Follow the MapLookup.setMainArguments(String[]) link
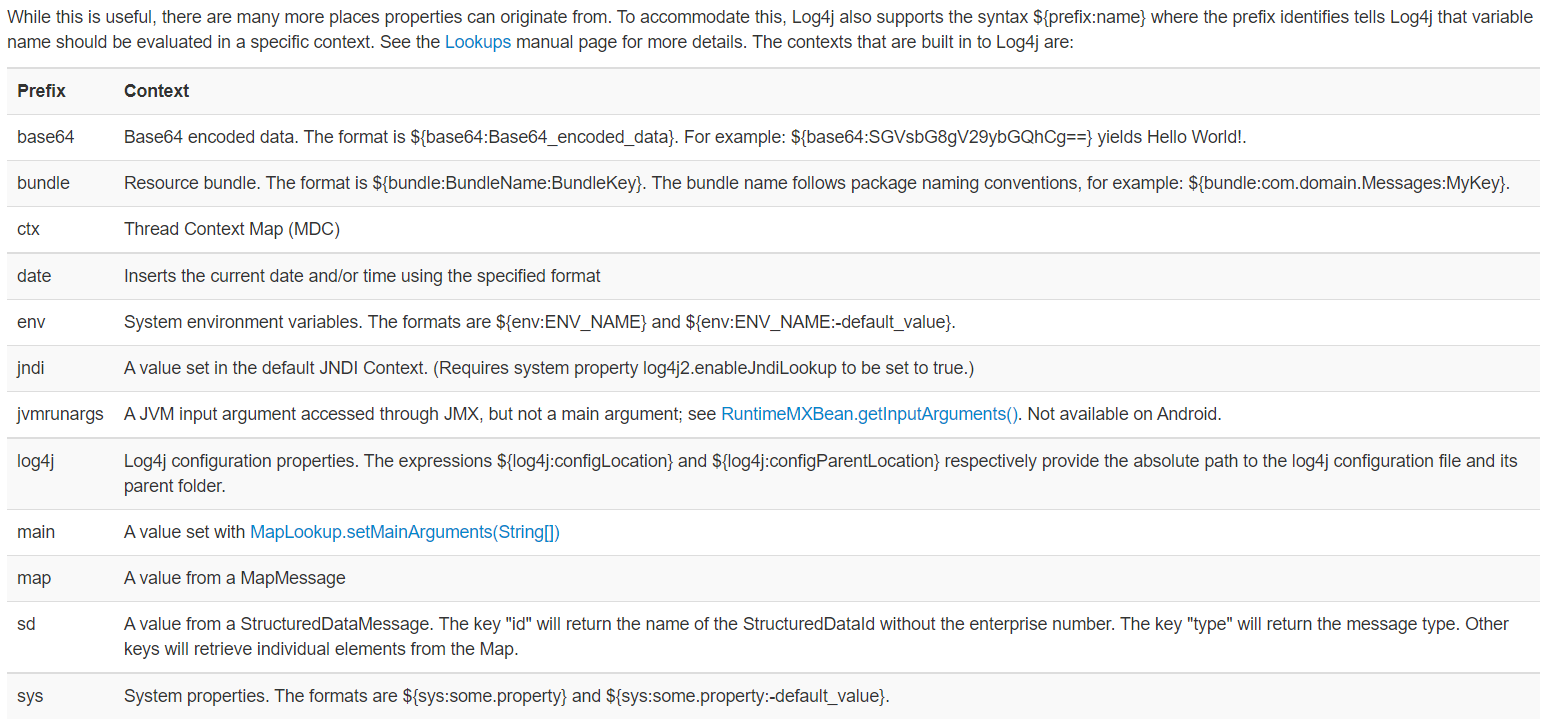 point(404,532)
